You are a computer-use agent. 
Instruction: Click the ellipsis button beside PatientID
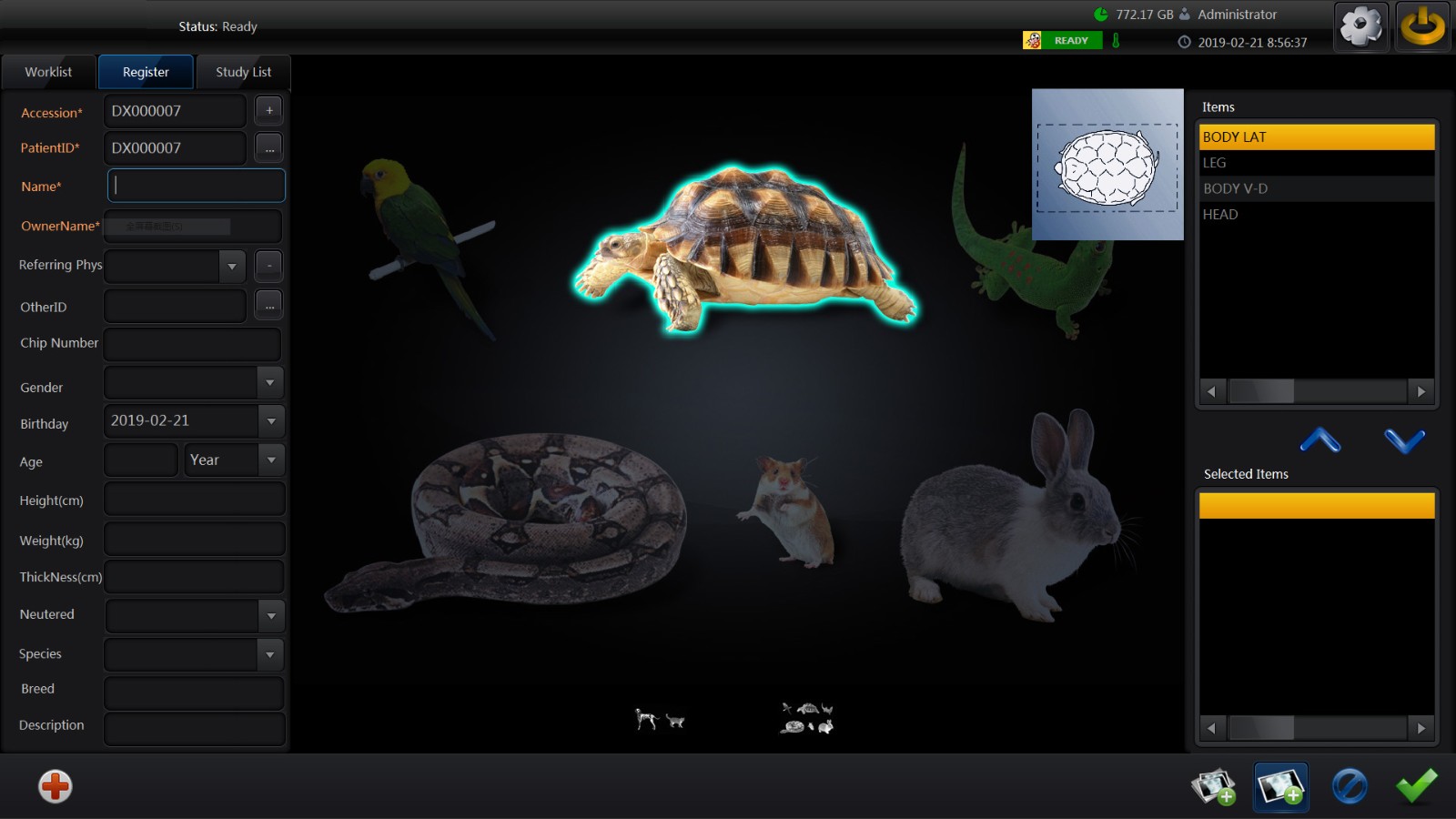click(x=268, y=148)
